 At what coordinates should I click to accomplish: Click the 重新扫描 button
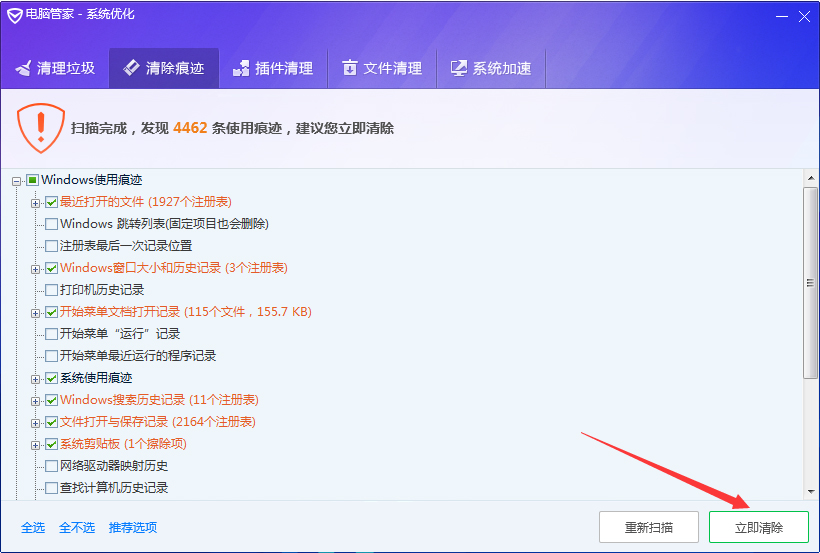click(x=648, y=527)
